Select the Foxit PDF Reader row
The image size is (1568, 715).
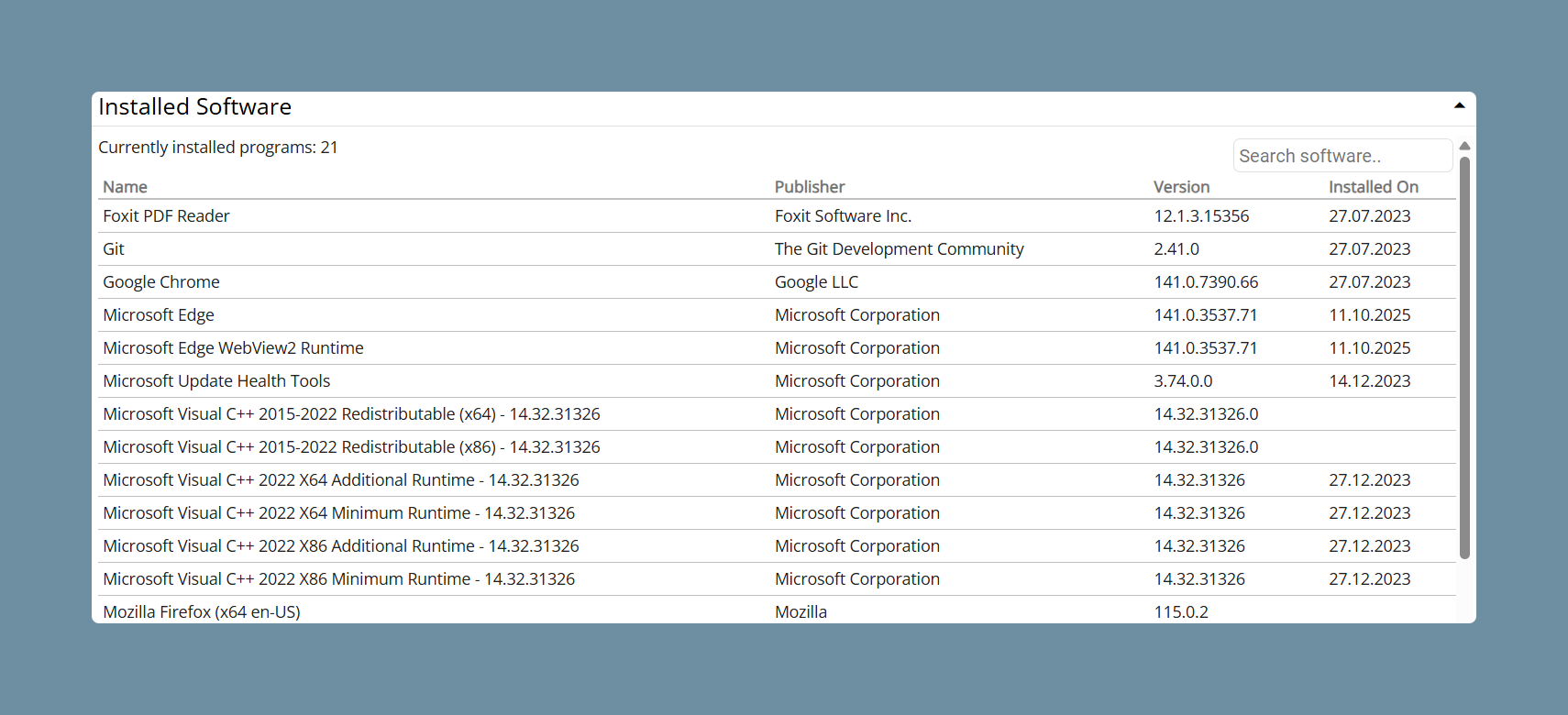tap(777, 216)
